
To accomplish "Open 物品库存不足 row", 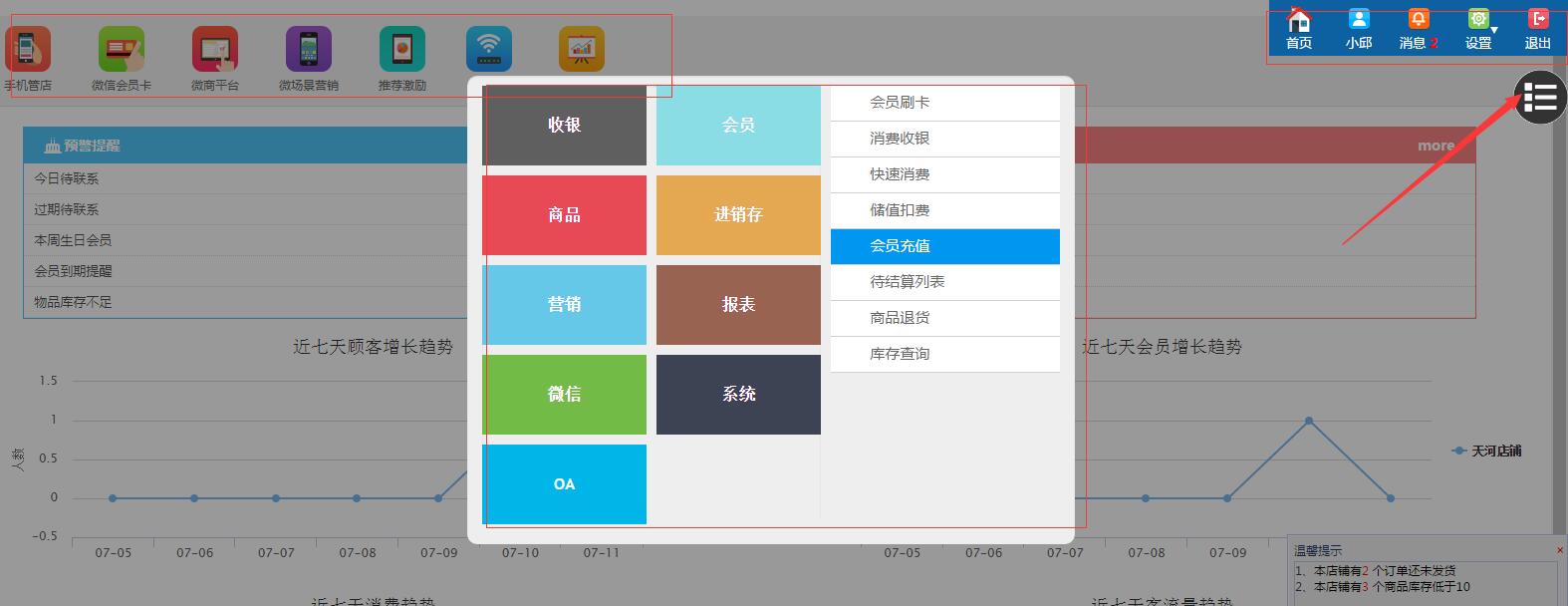I will [246, 302].
